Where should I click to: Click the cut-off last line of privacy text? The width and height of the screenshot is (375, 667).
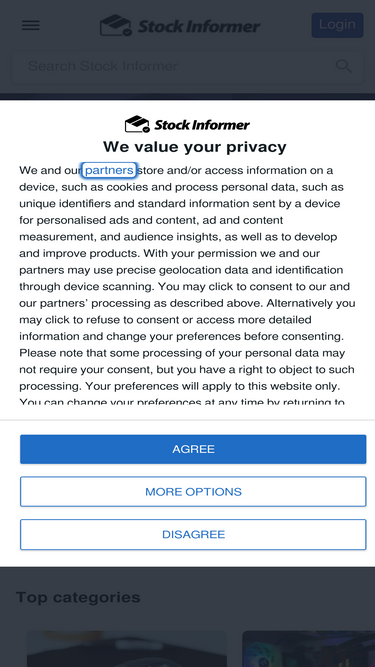pyautogui.click(x=182, y=402)
